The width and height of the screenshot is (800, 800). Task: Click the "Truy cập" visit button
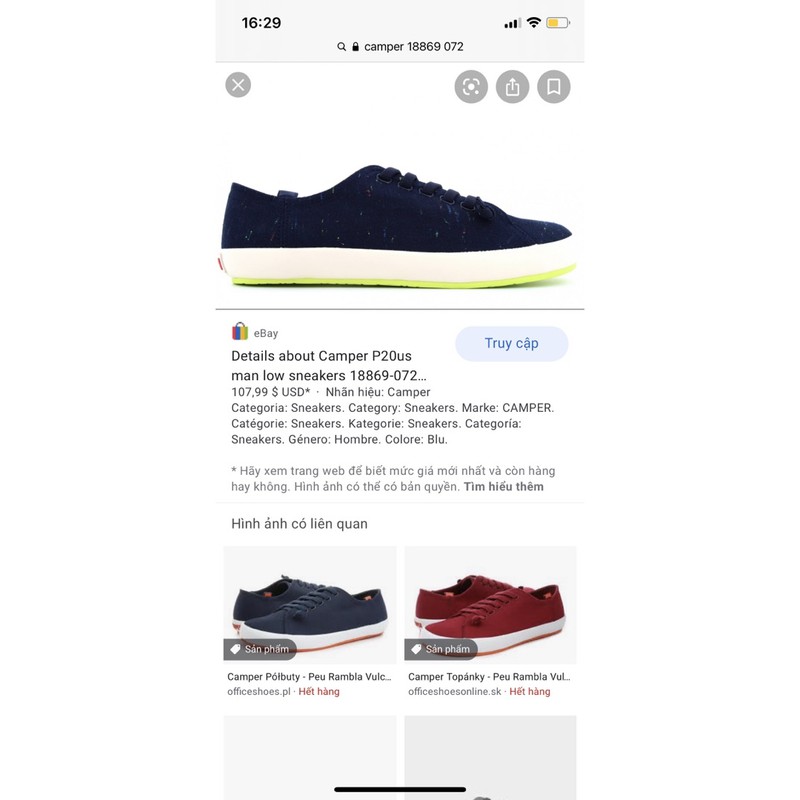point(511,343)
